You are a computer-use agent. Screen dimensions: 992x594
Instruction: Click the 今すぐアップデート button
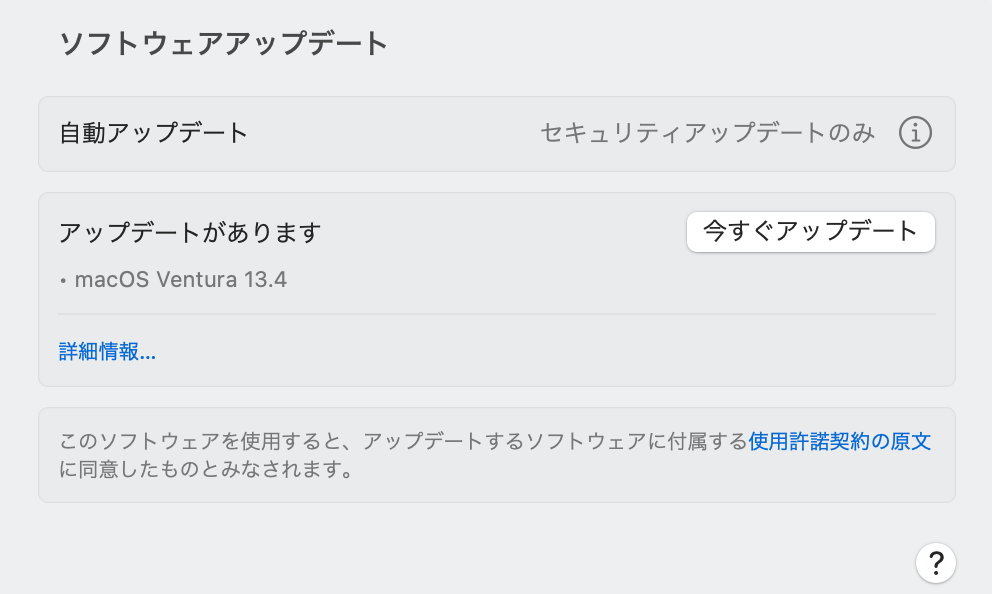click(x=810, y=232)
